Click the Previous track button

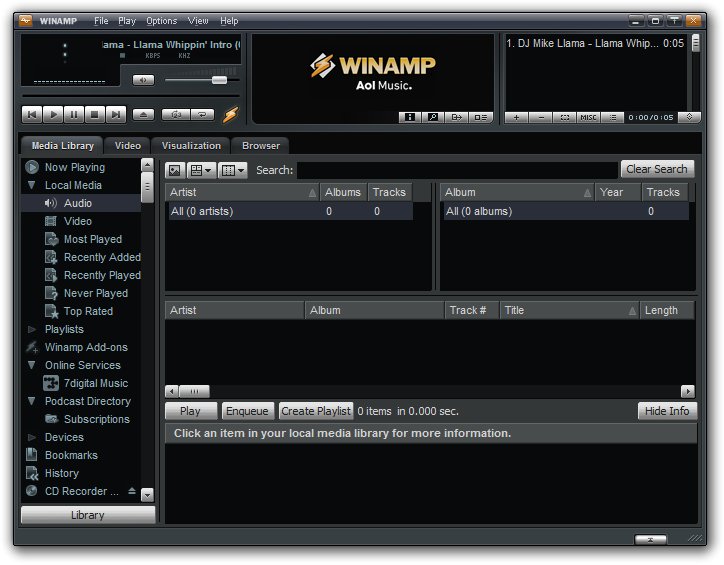tap(32, 114)
